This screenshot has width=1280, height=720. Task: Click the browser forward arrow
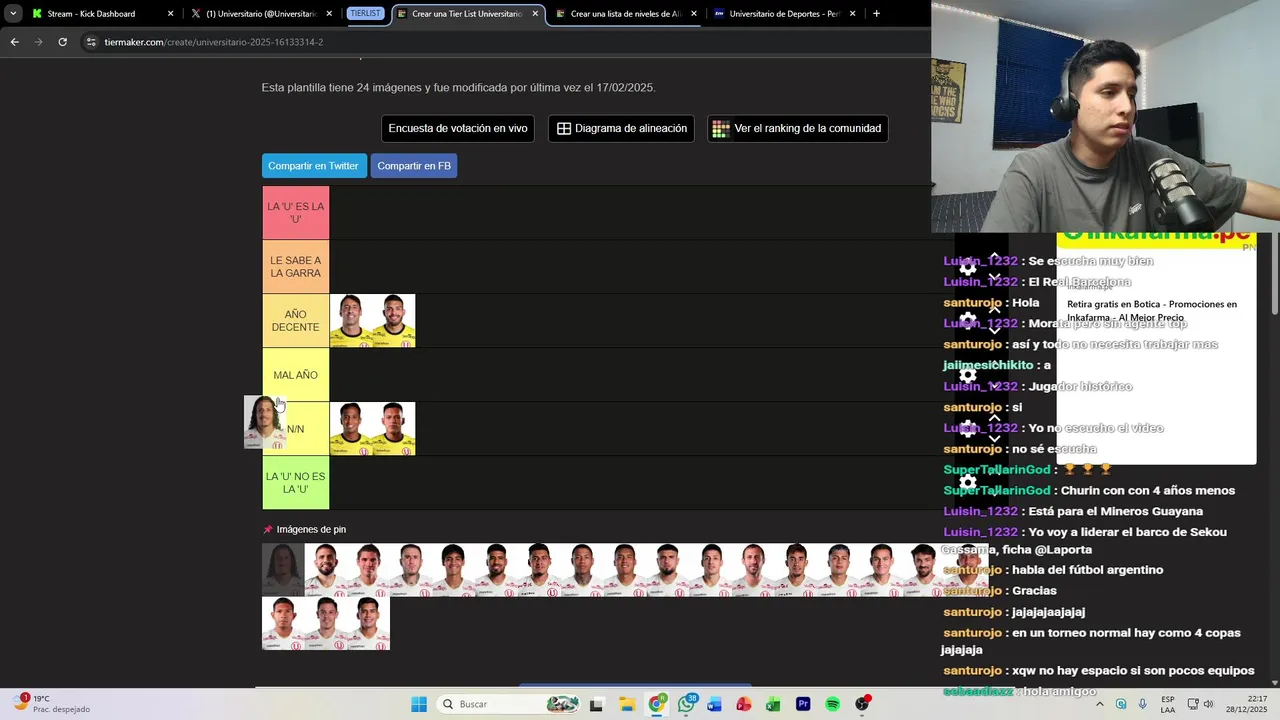pos(38,42)
